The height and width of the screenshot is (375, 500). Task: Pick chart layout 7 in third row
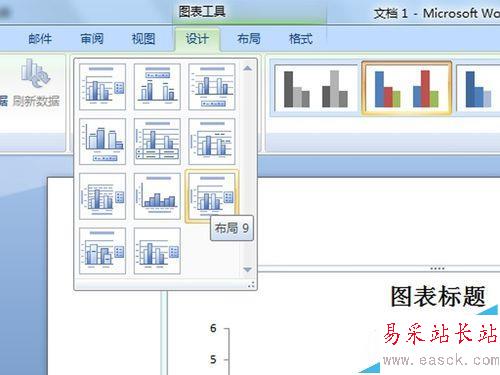tap(103, 196)
